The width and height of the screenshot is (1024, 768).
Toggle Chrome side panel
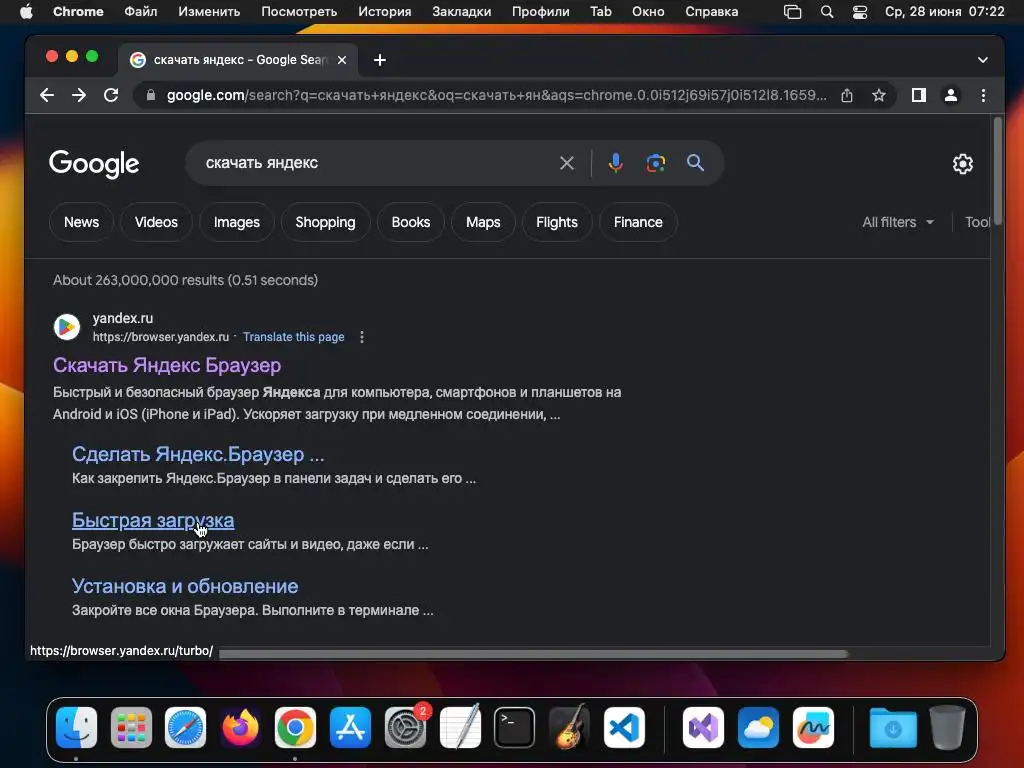919,95
